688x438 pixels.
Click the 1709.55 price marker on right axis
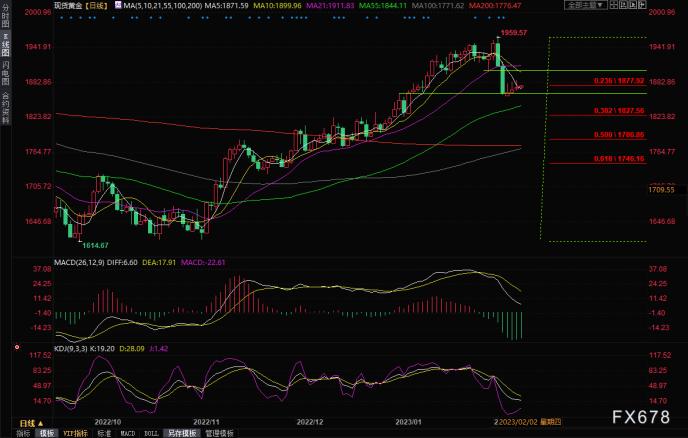(x=661, y=190)
